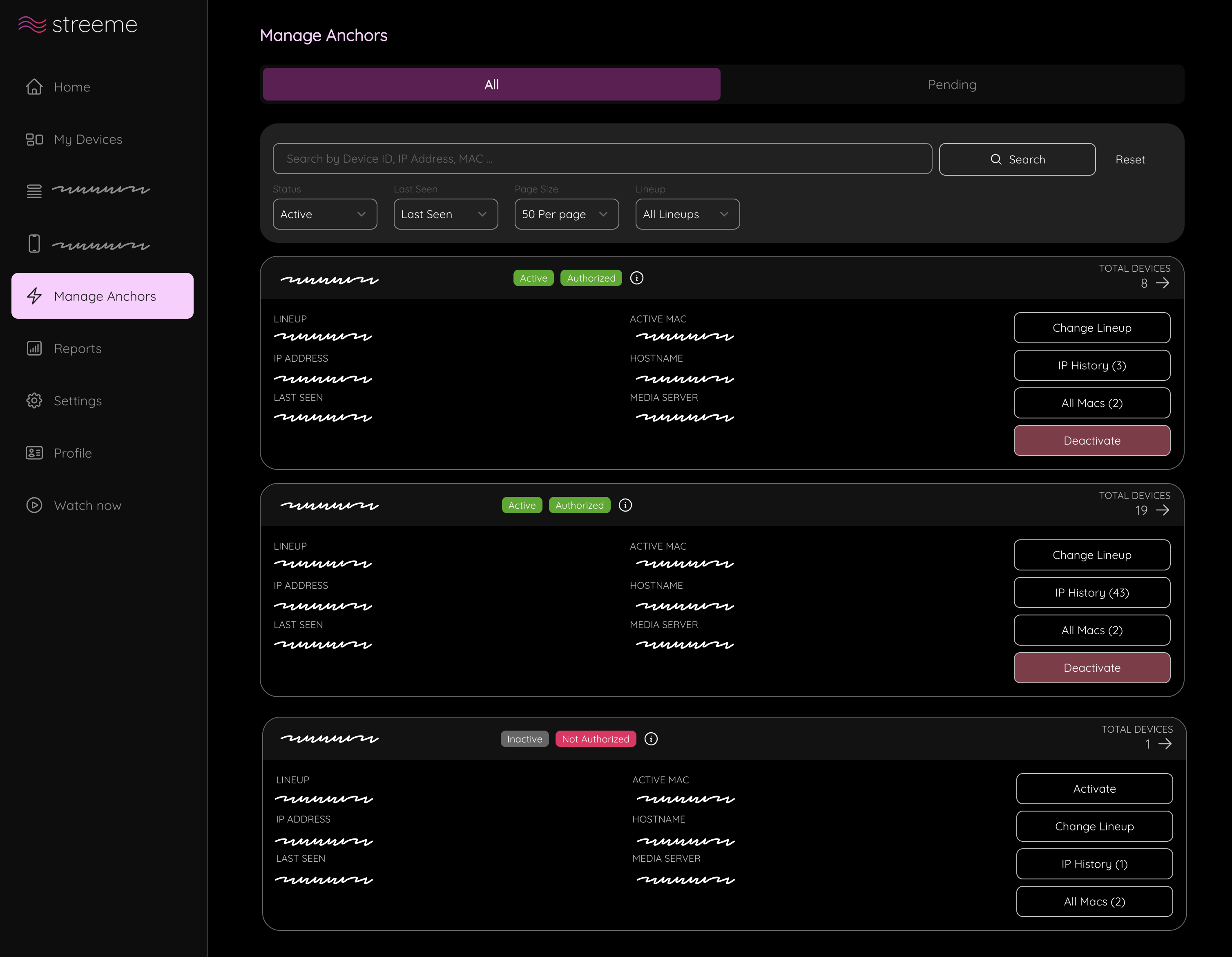Open the All Lineups dropdown
1232x957 pixels.
click(x=687, y=215)
